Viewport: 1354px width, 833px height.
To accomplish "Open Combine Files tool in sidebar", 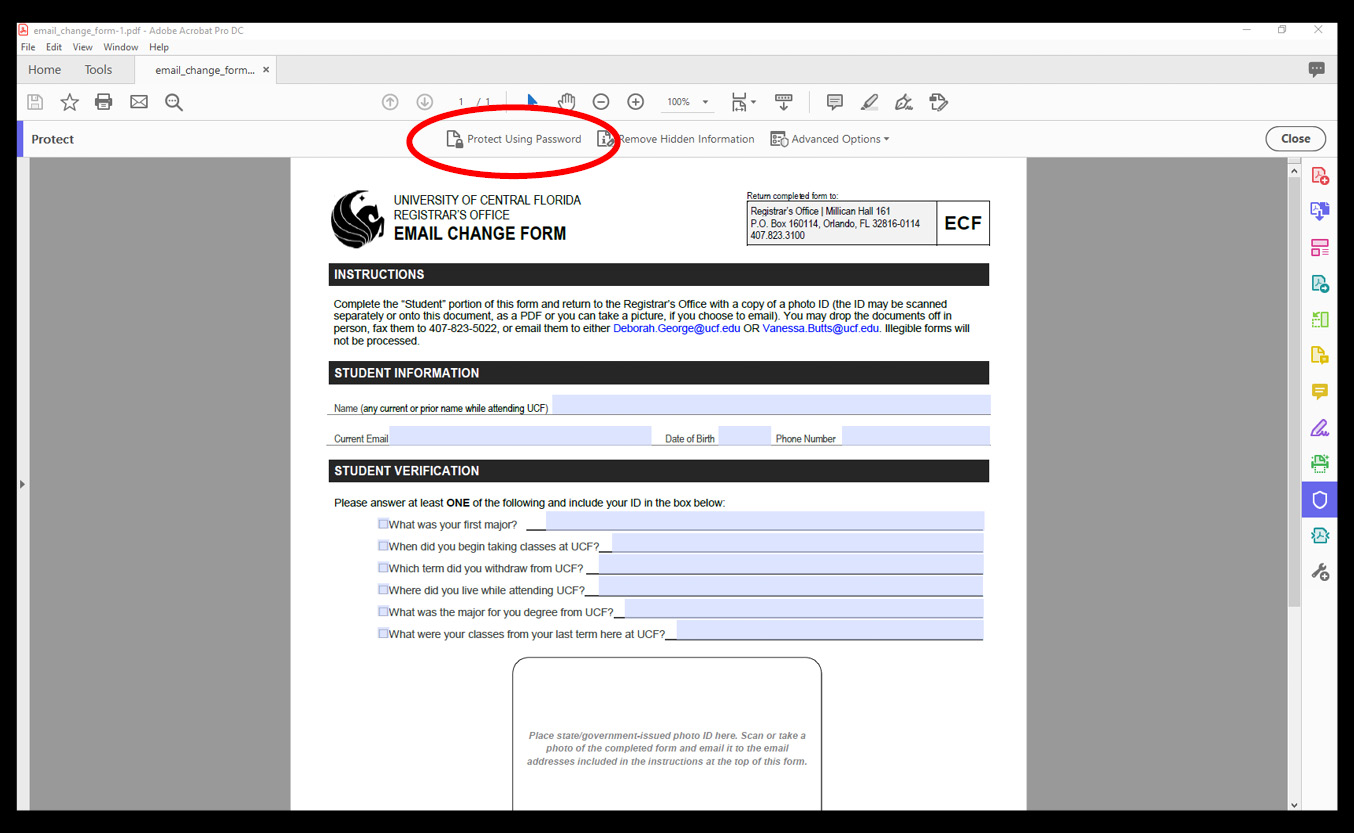I will 1320,212.
